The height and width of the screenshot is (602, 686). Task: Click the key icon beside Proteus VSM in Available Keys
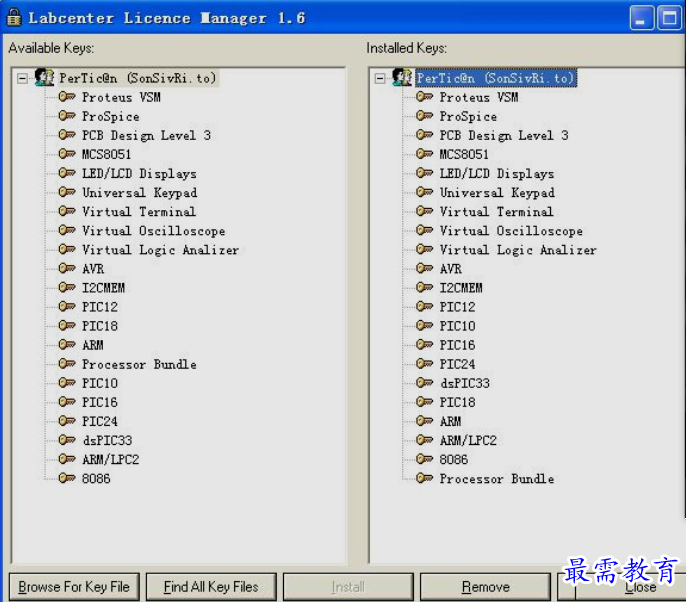click(x=67, y=97)
